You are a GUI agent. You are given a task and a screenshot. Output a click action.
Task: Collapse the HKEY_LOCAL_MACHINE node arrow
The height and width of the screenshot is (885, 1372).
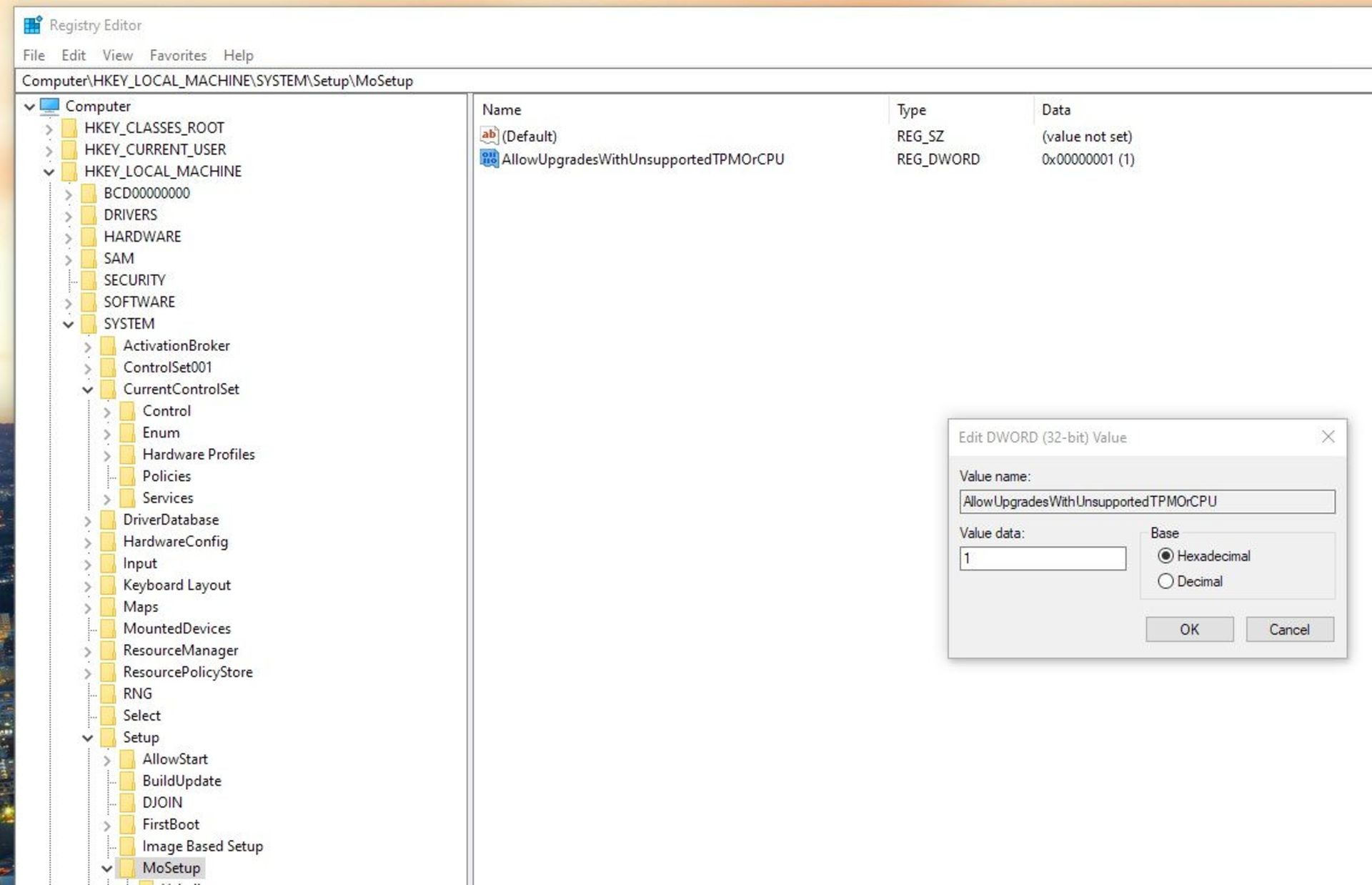(49, 172)
